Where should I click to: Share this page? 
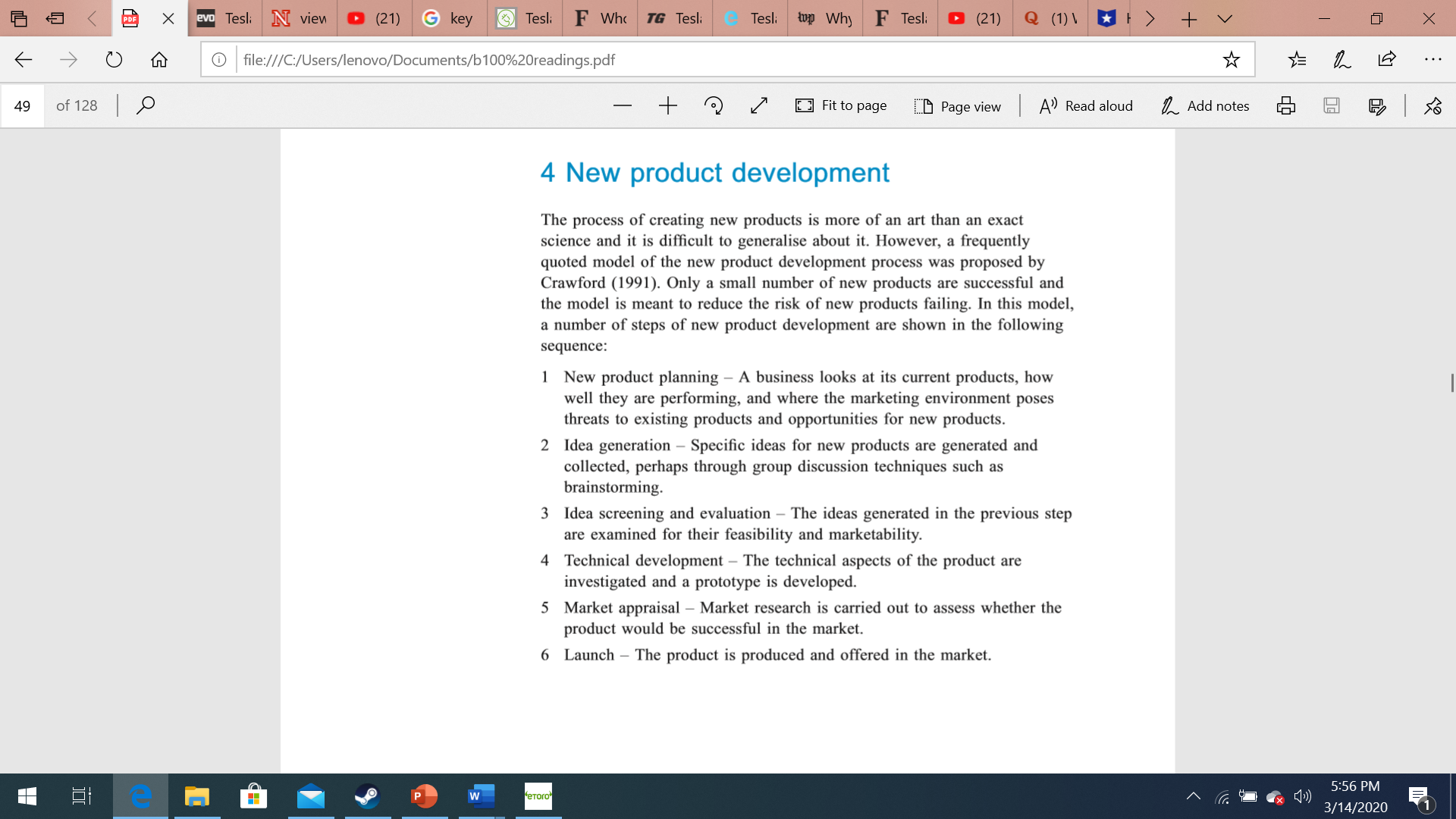coord(1387,60)
